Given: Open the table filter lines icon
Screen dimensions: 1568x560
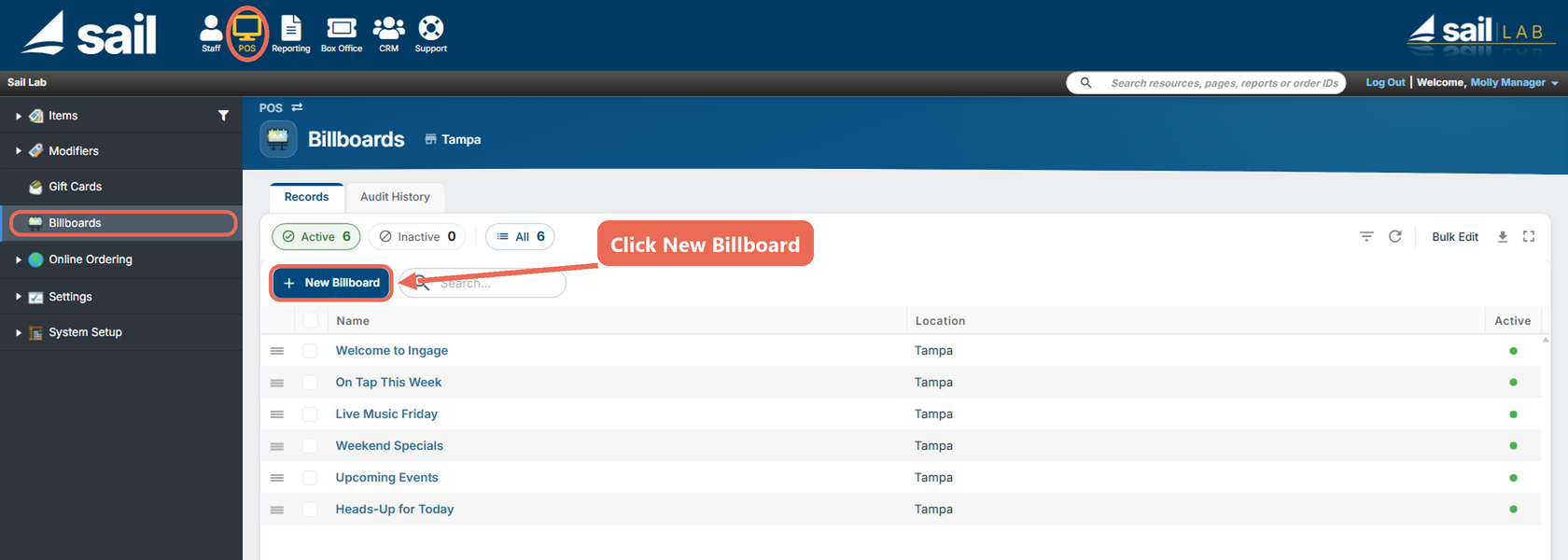Looking at the screenshot, I should [x=1366, y=237].
